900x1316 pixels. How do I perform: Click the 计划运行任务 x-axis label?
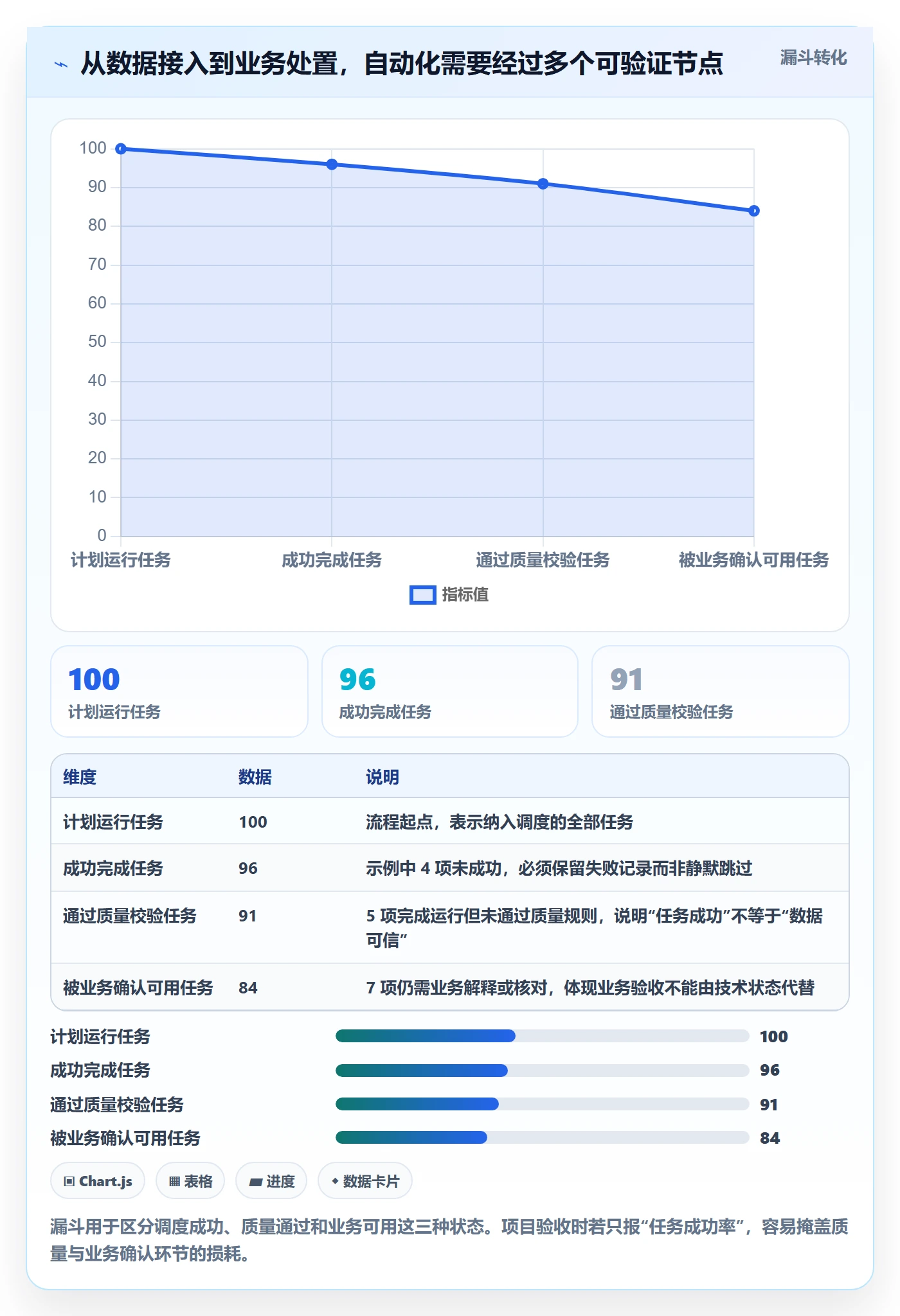(121, 560)
